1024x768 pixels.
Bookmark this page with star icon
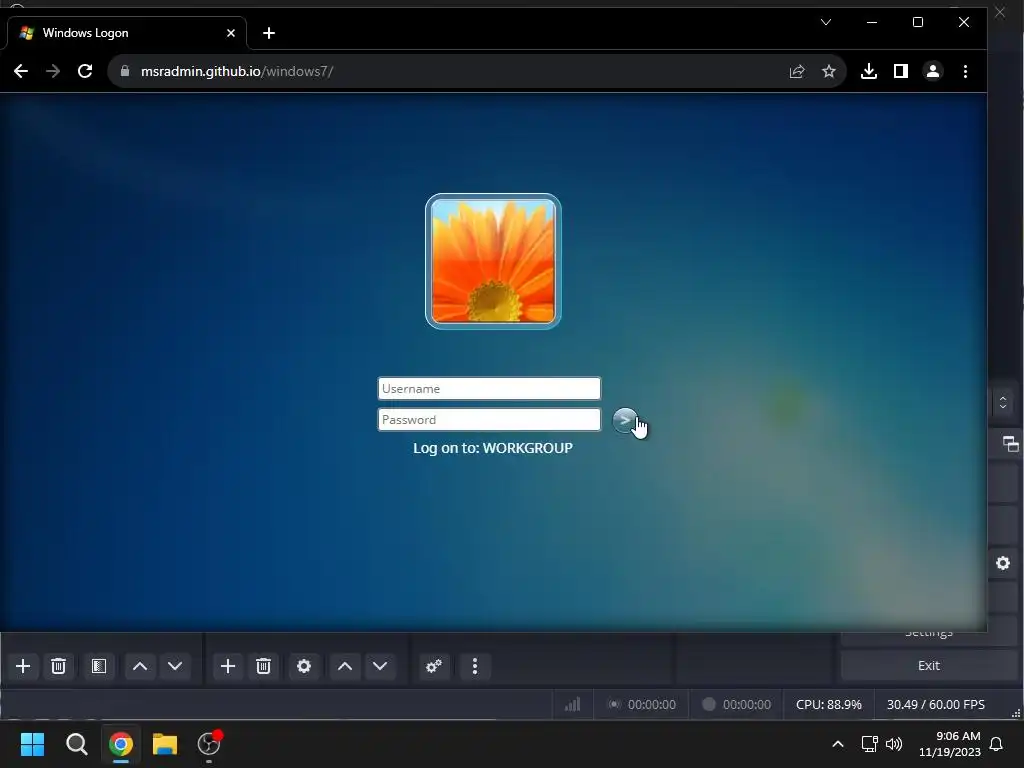click(829, 71)
